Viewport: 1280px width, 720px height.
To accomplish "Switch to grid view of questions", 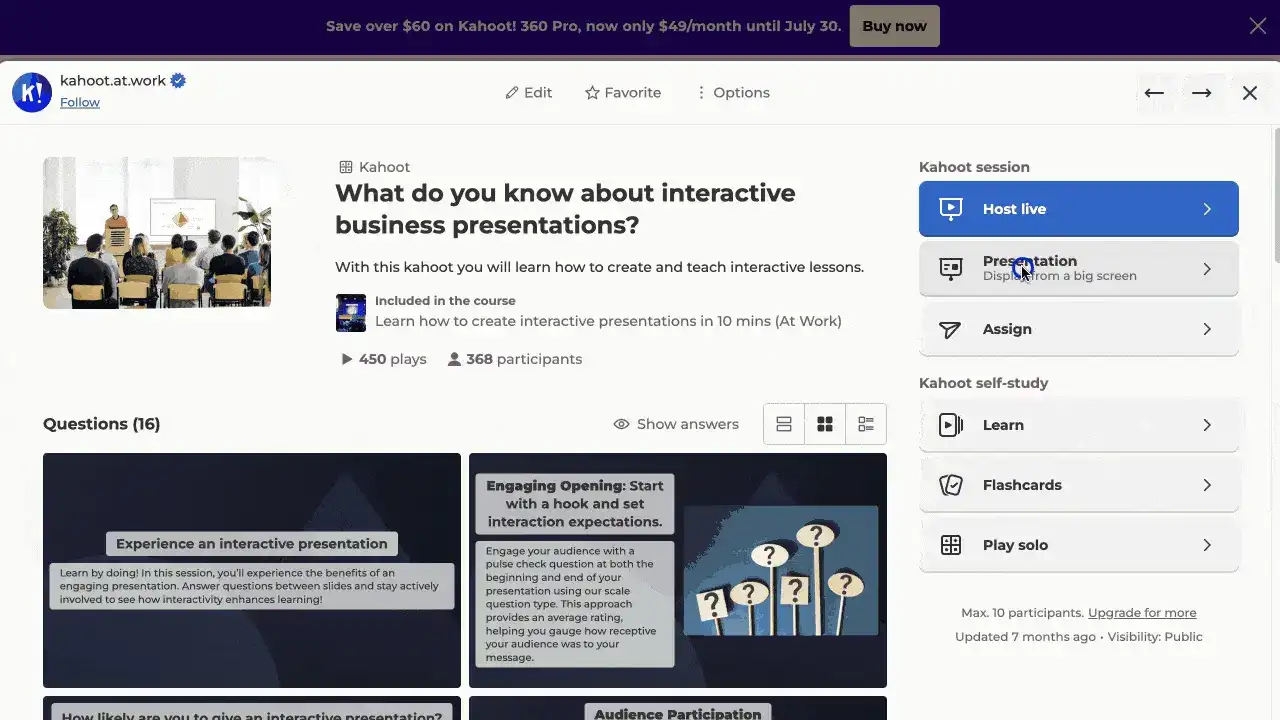I will [825, 424].
